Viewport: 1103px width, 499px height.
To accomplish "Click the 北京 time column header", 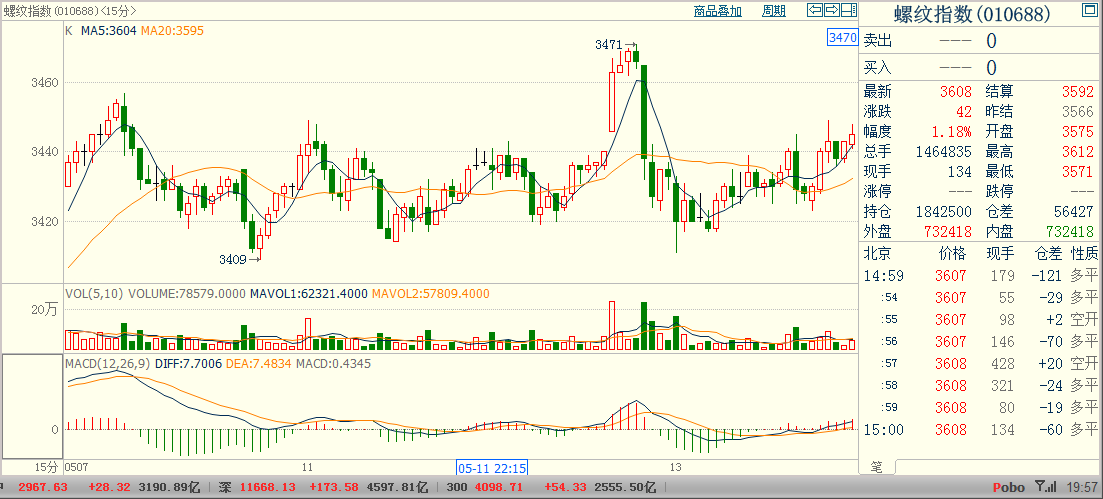I will tap(876, 253).
